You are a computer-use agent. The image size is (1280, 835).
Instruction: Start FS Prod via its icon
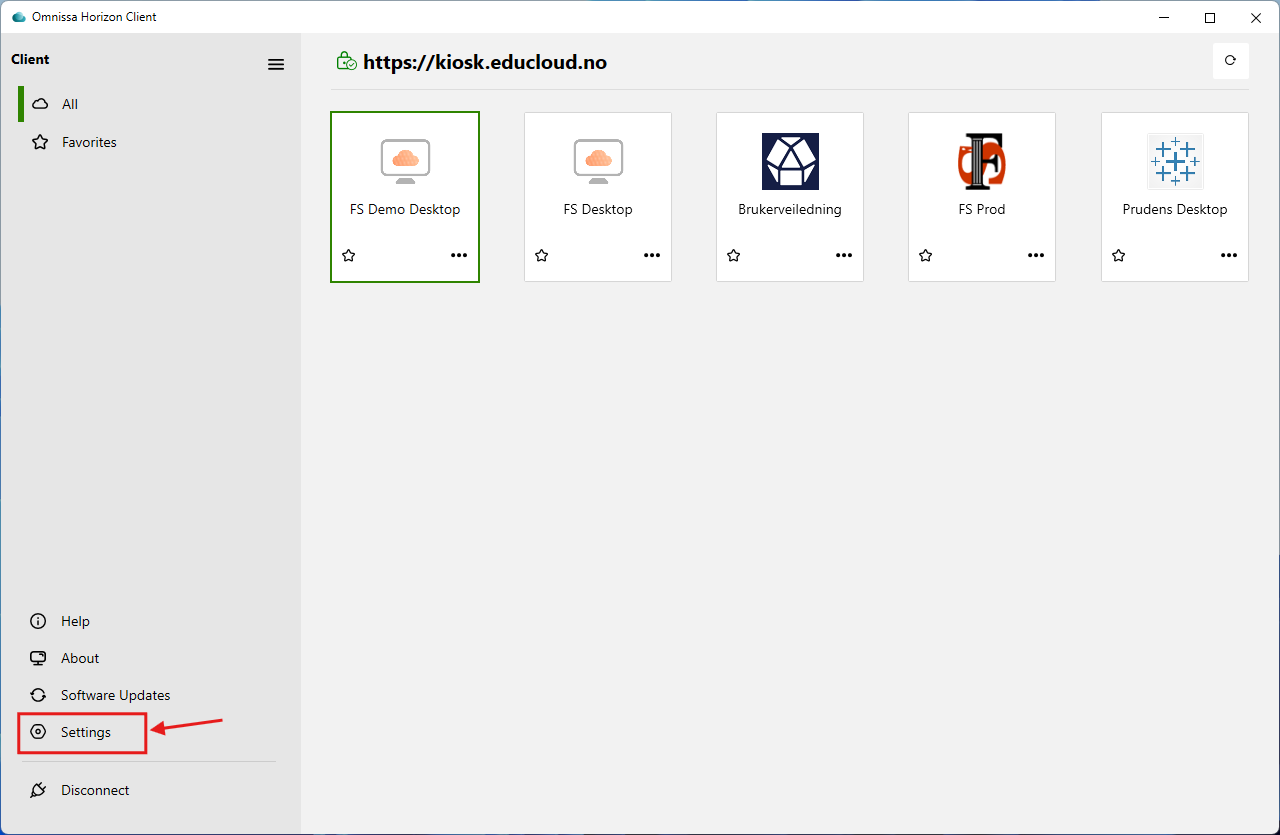click(982, 161)
